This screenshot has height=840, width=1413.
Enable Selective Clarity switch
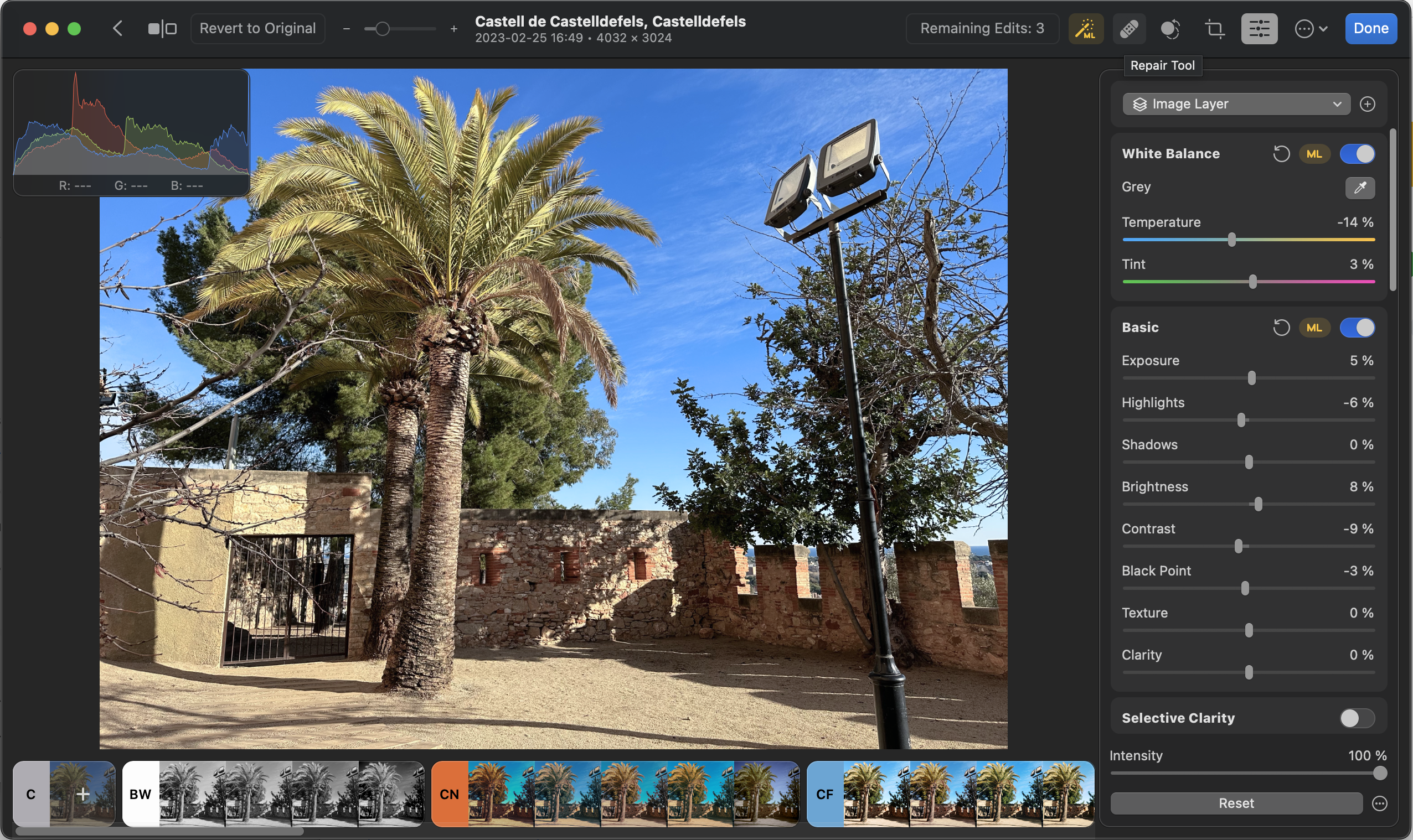1357,718
